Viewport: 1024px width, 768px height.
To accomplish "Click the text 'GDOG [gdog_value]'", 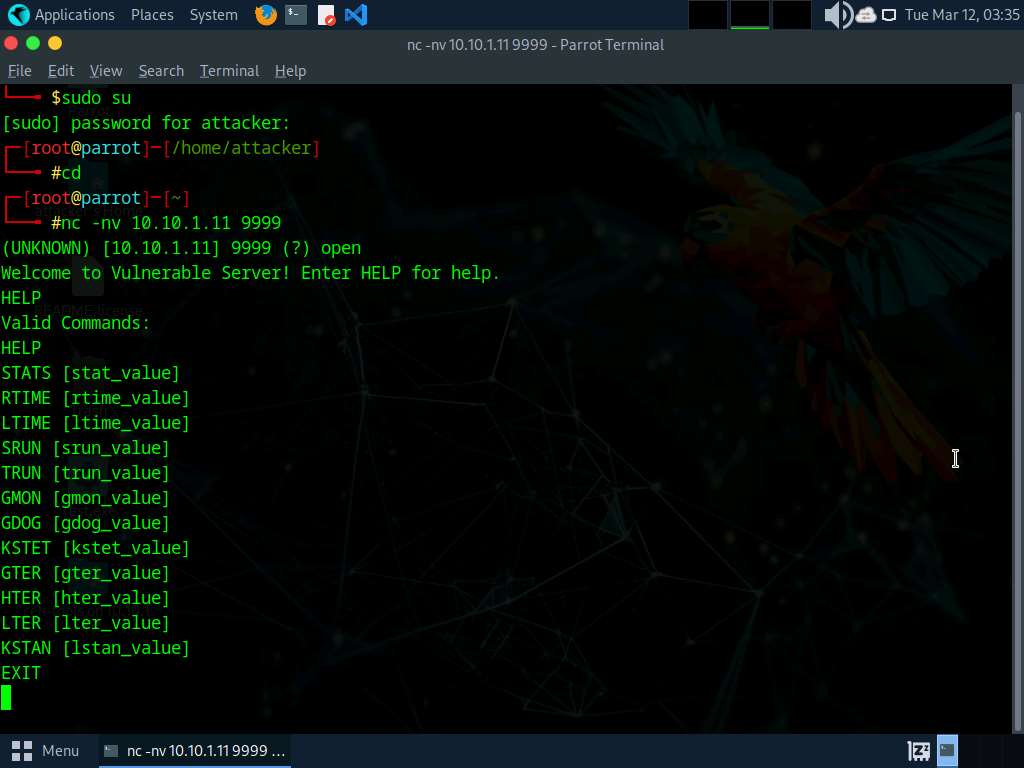I will (85, 523).
